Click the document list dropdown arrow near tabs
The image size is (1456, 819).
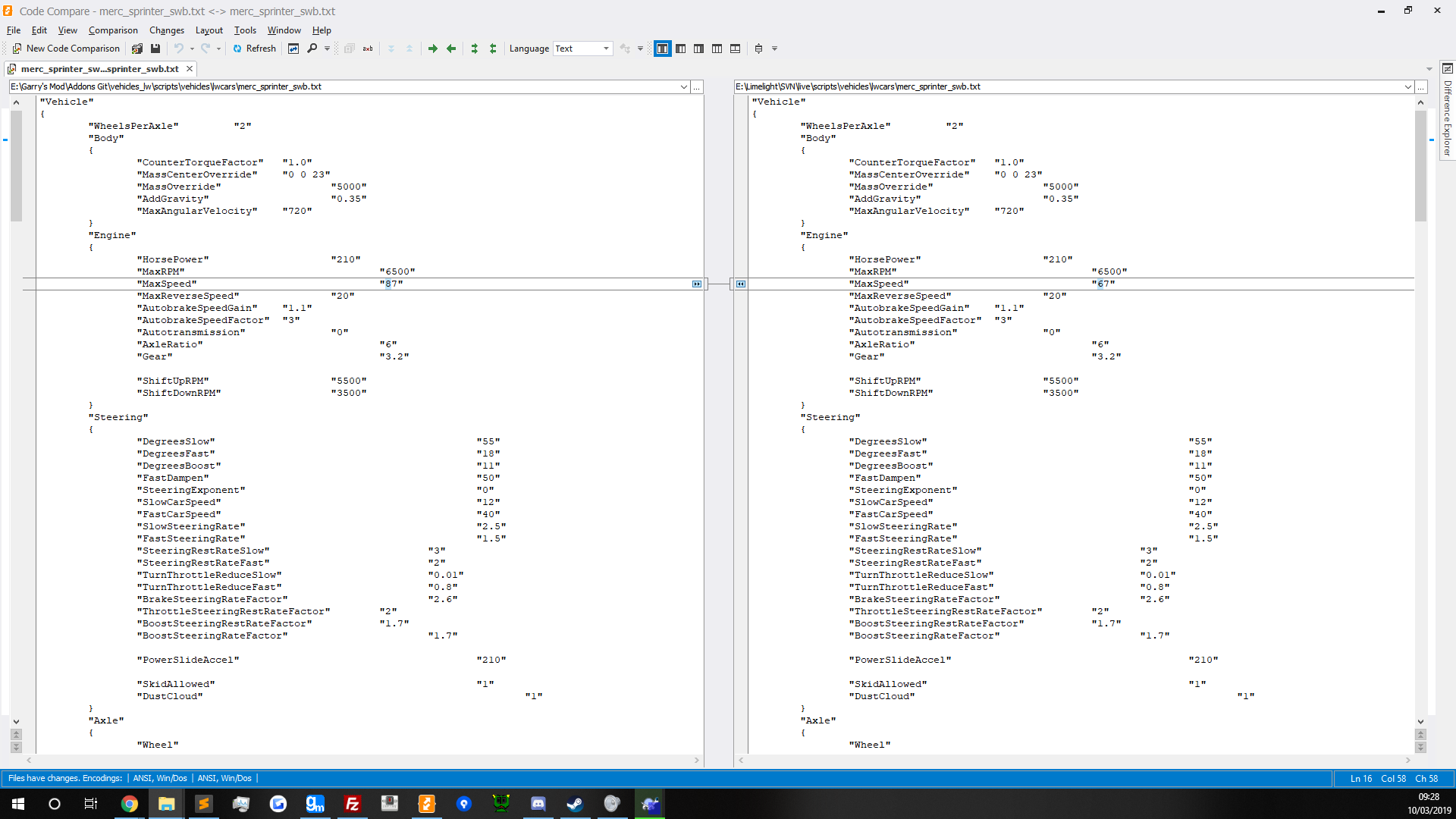[x=1429, y=69]
